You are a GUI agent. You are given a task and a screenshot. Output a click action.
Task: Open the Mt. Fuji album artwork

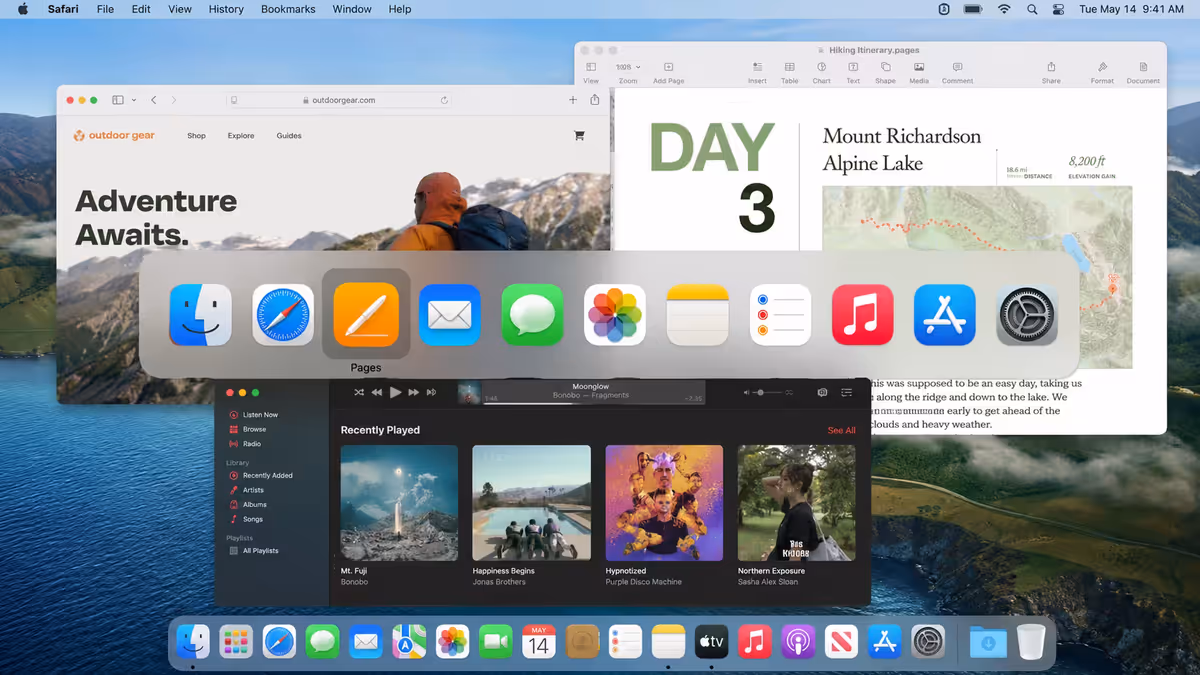tap(399, 503)
